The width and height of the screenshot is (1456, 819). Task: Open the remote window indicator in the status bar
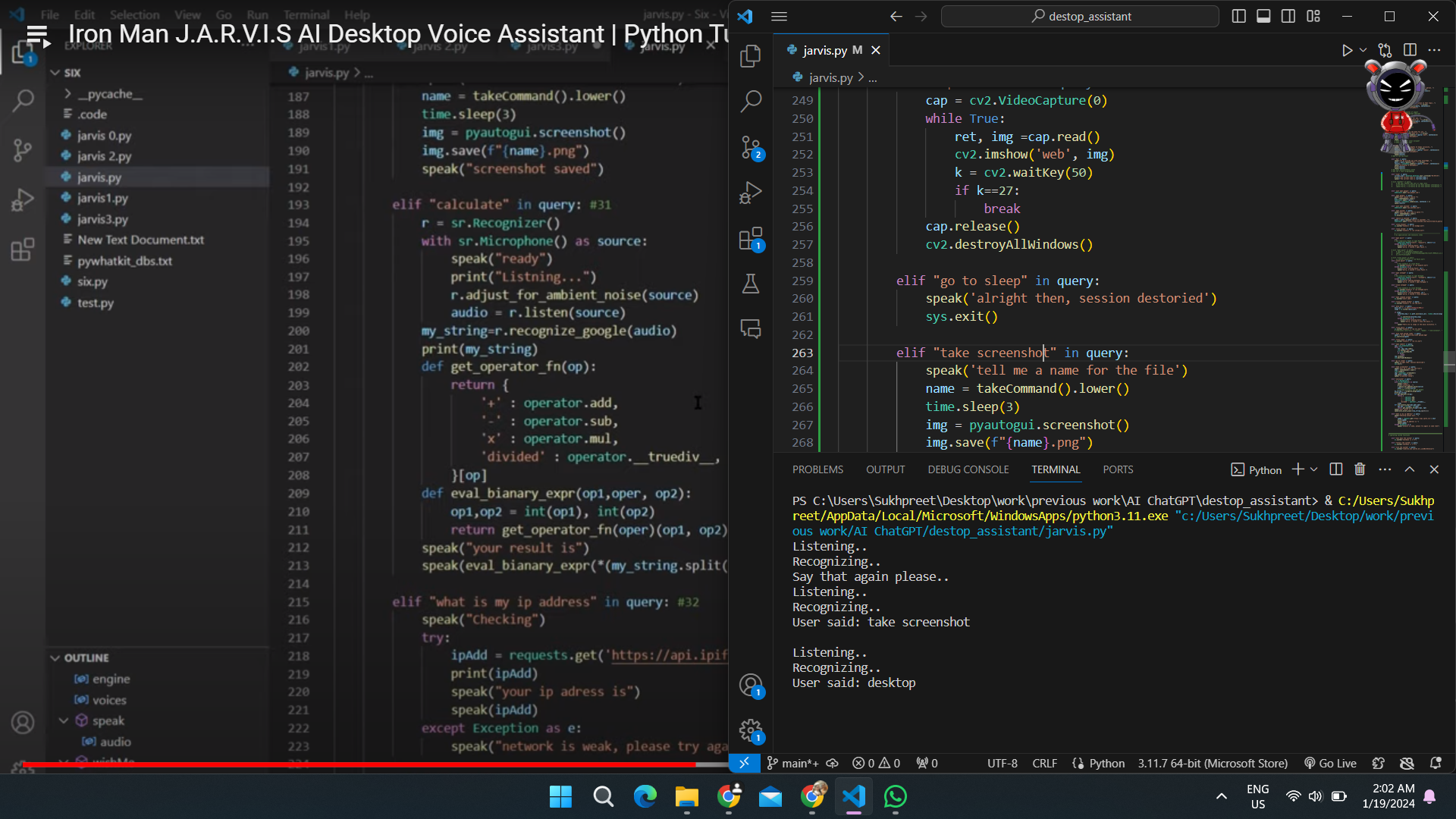point(744,763)
